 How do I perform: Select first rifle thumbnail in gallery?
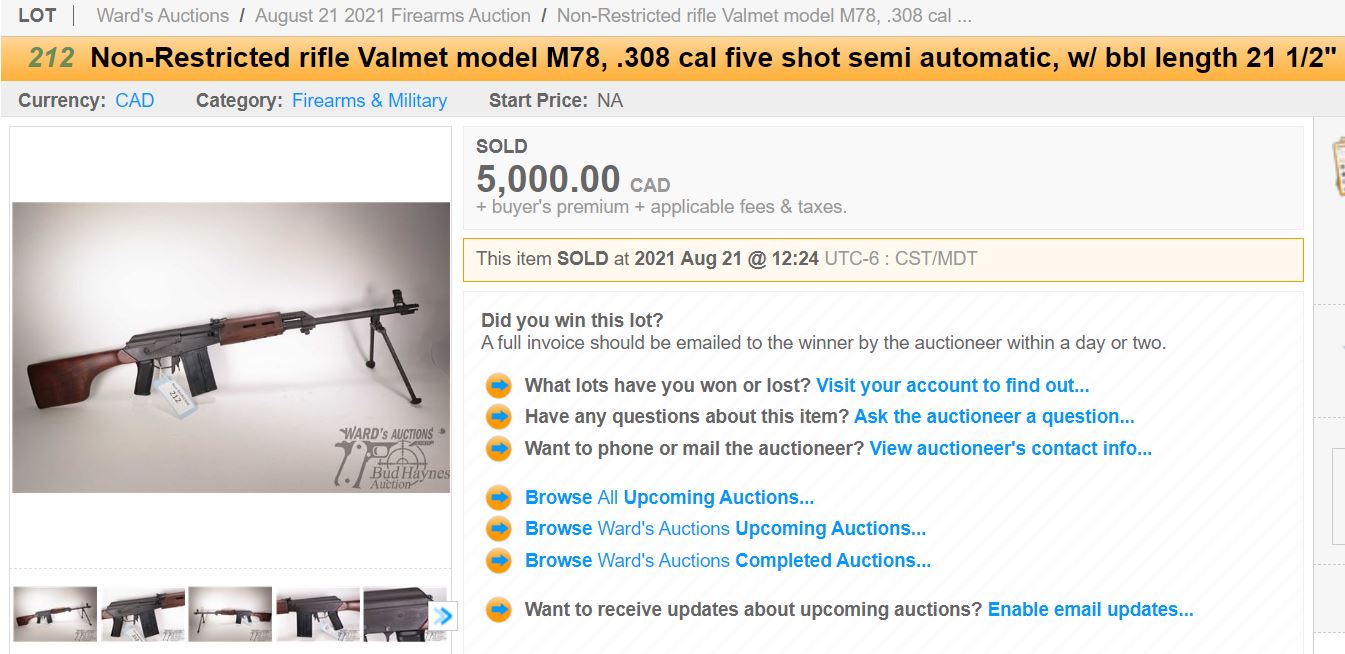(55, 614)
